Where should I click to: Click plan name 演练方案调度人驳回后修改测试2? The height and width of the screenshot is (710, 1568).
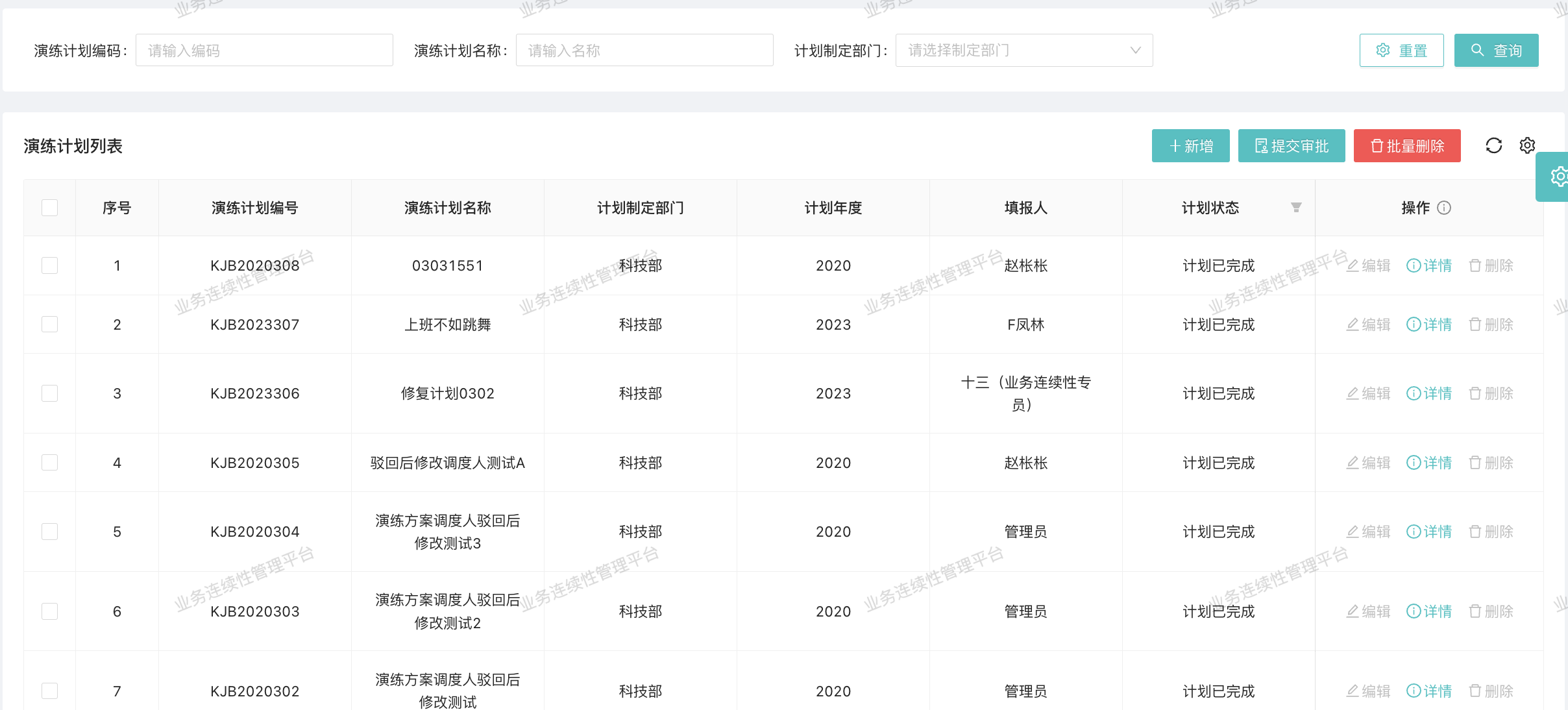tap(447, 611)
